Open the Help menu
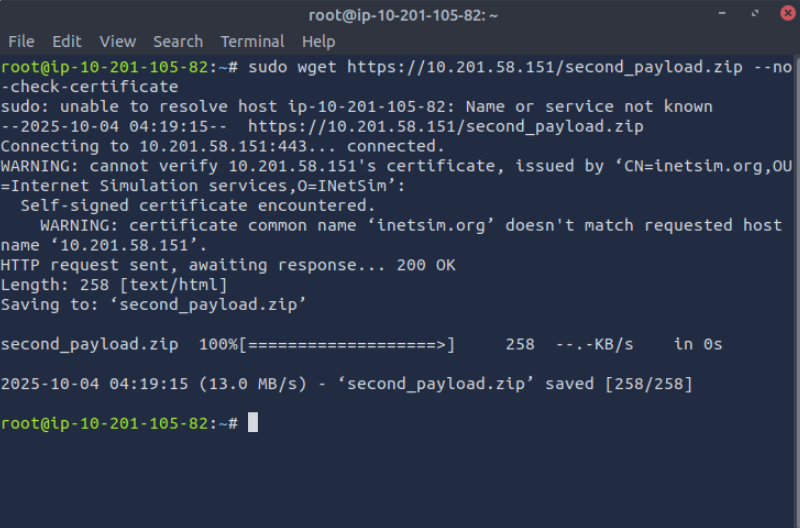Image resolution: width=800 pixels, height=528 pixels. (x=318, y=41)
